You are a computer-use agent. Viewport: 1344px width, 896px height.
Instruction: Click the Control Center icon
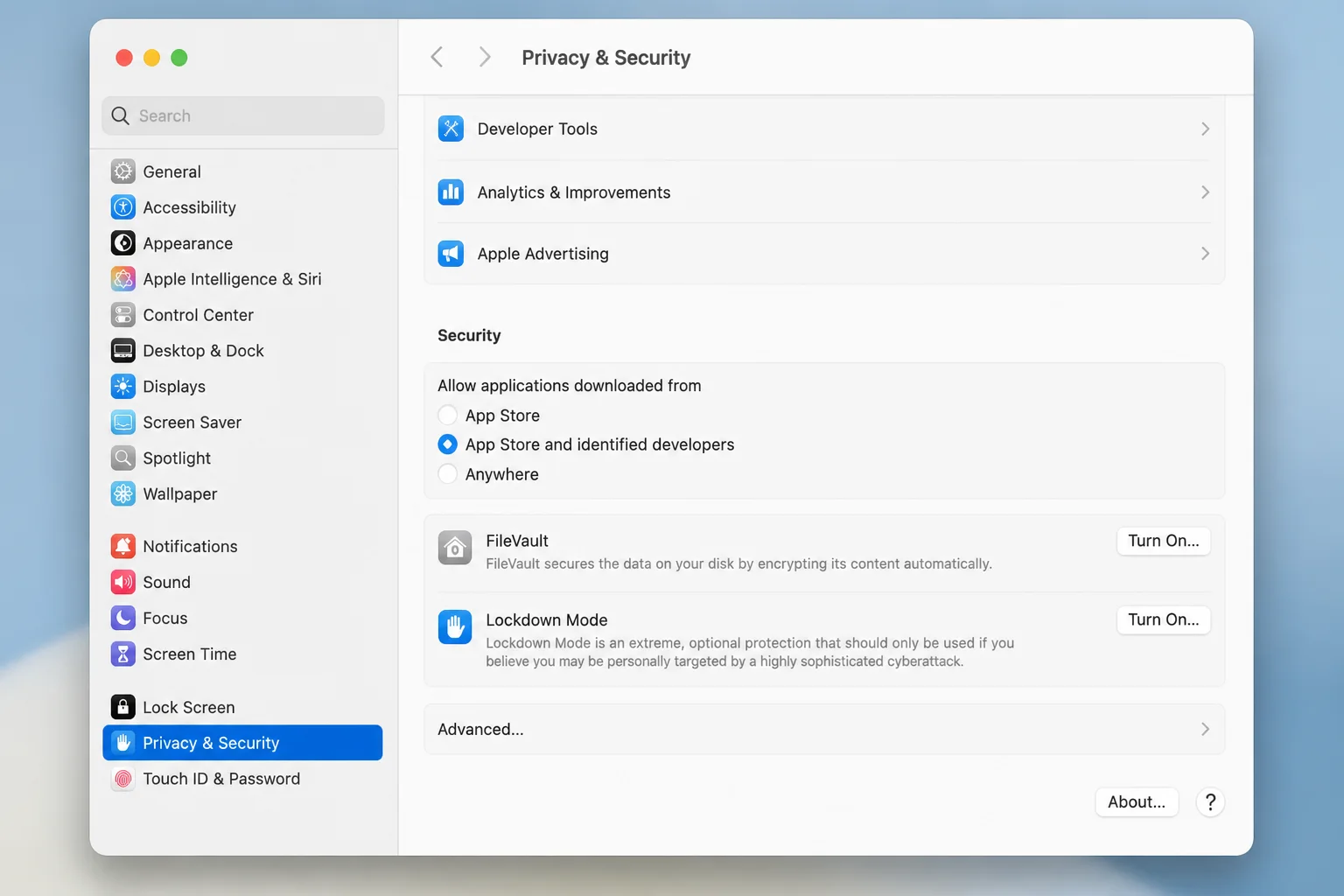(x=123, y=315)
